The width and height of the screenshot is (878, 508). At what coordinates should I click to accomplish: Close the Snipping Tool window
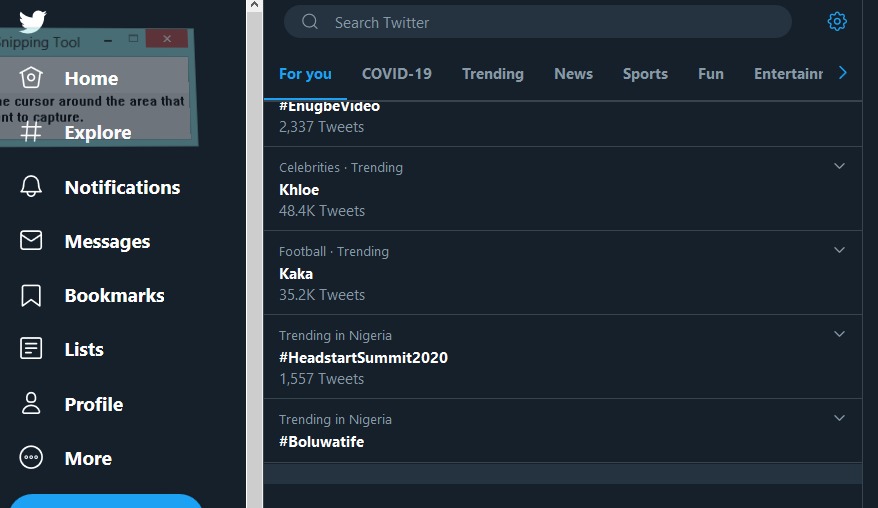coord(167,38)
